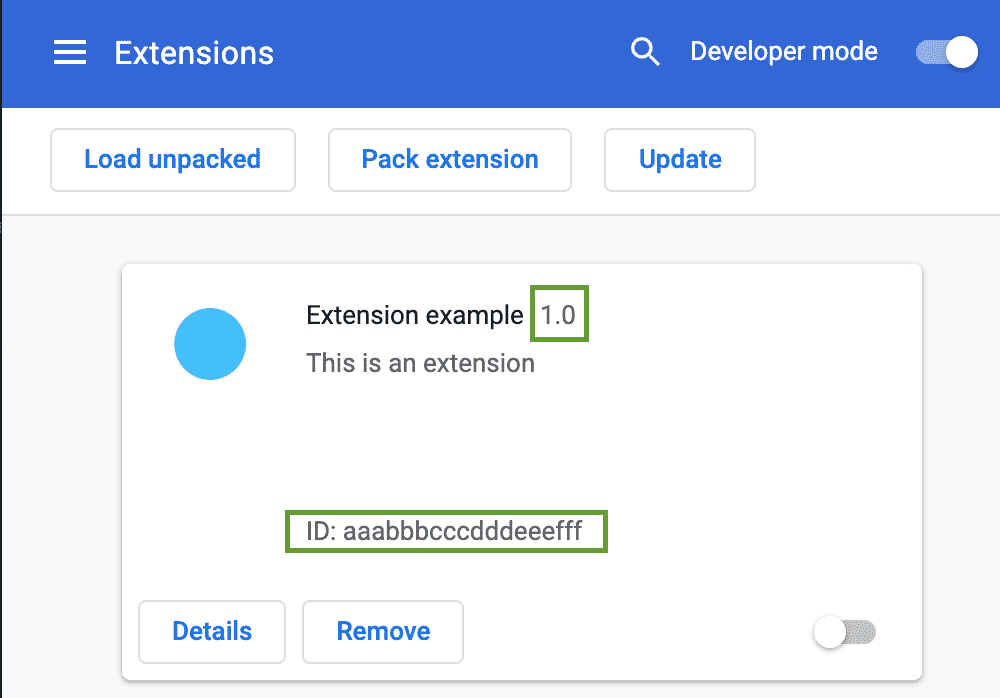
Task: Click the search magnifier icon
Action: [x=645, y=51]
